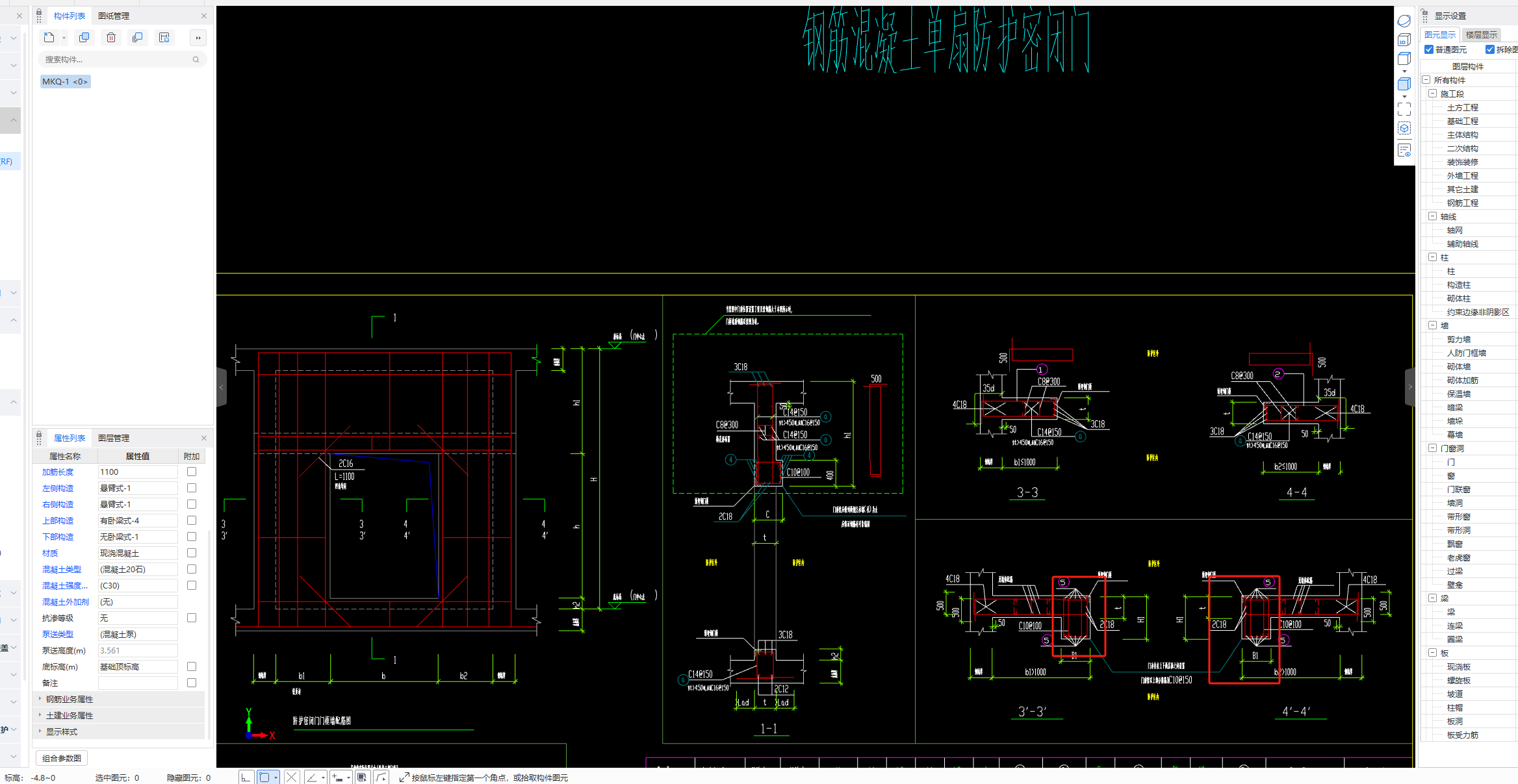Check the 右侧构造 附加 checkbox
The height and width of the screenshot is (784, 1518).
point(192,504)
